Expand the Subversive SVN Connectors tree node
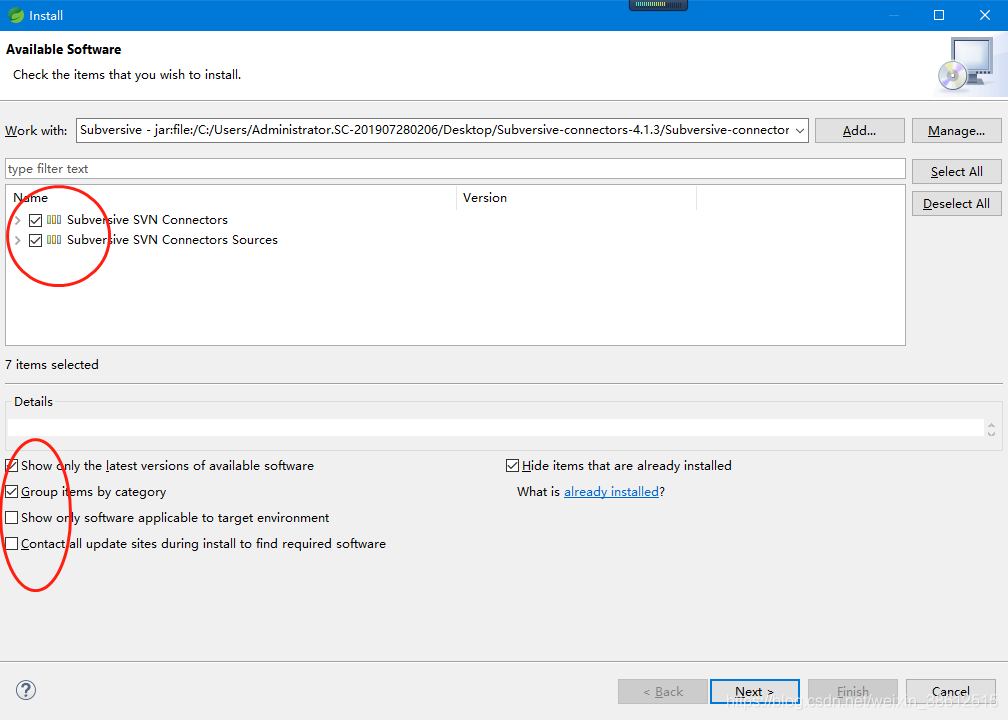The width and height of the screenshot is (1008, 720). [x=18, y=220]
